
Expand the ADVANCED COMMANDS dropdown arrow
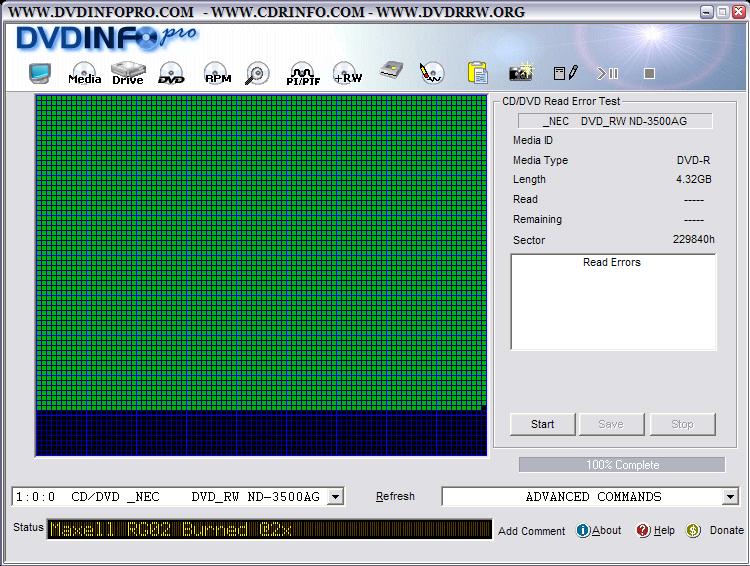point(730,497)
